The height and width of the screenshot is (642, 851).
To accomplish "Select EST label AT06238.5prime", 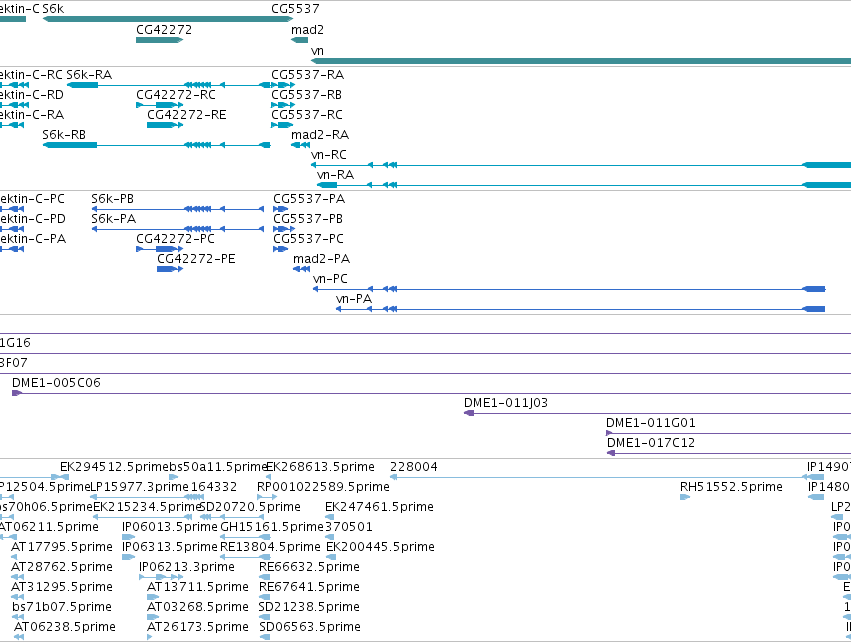I will pyautogui.click(x=65, y=628).
